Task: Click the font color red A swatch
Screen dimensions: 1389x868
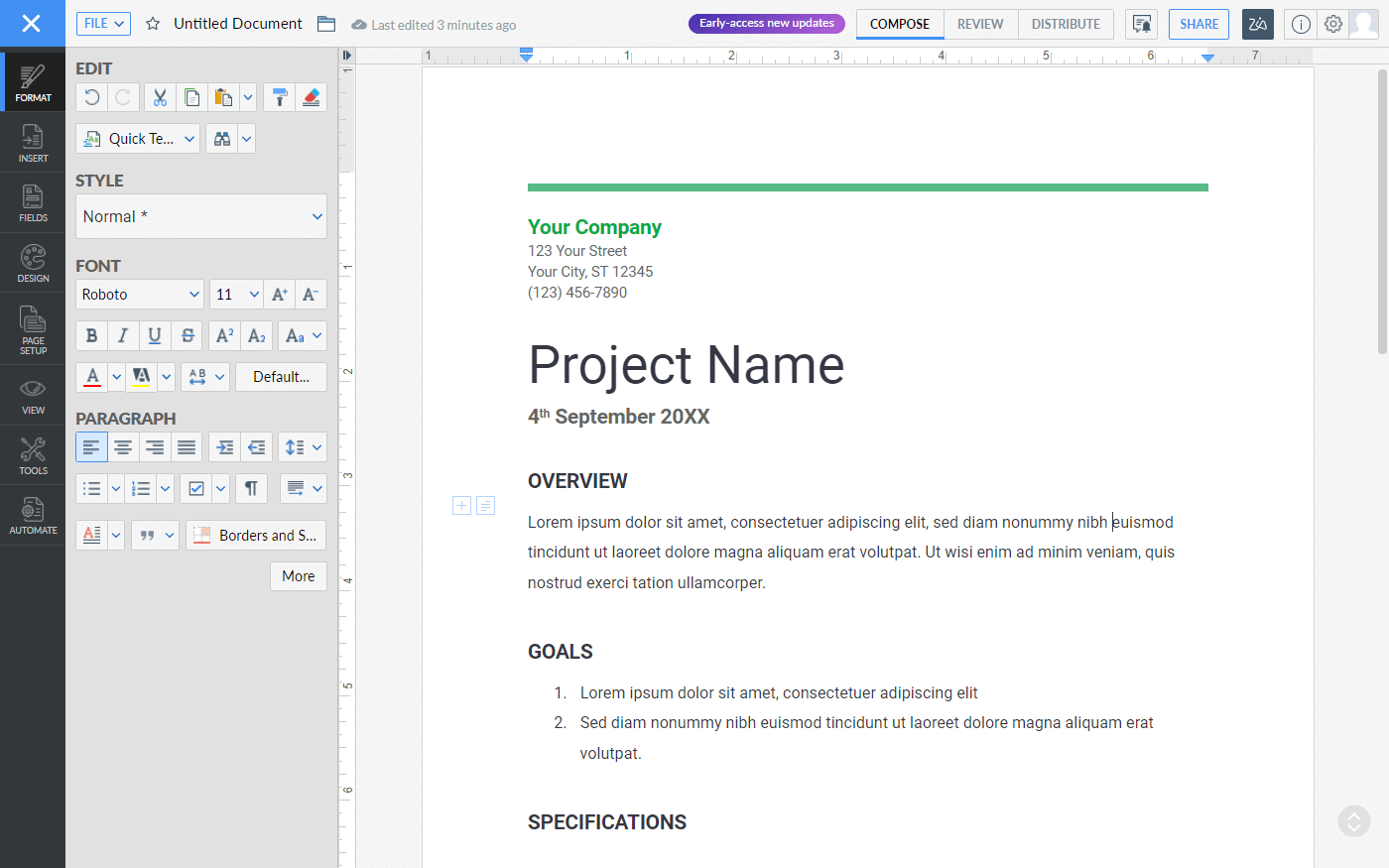Action: point(92,377)
